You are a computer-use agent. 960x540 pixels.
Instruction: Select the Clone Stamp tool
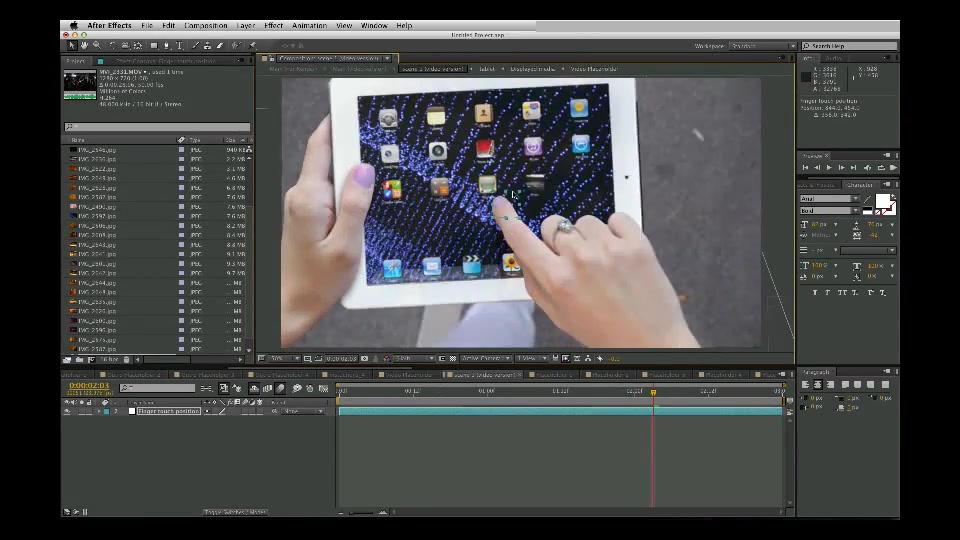click(x=208, y=46)
